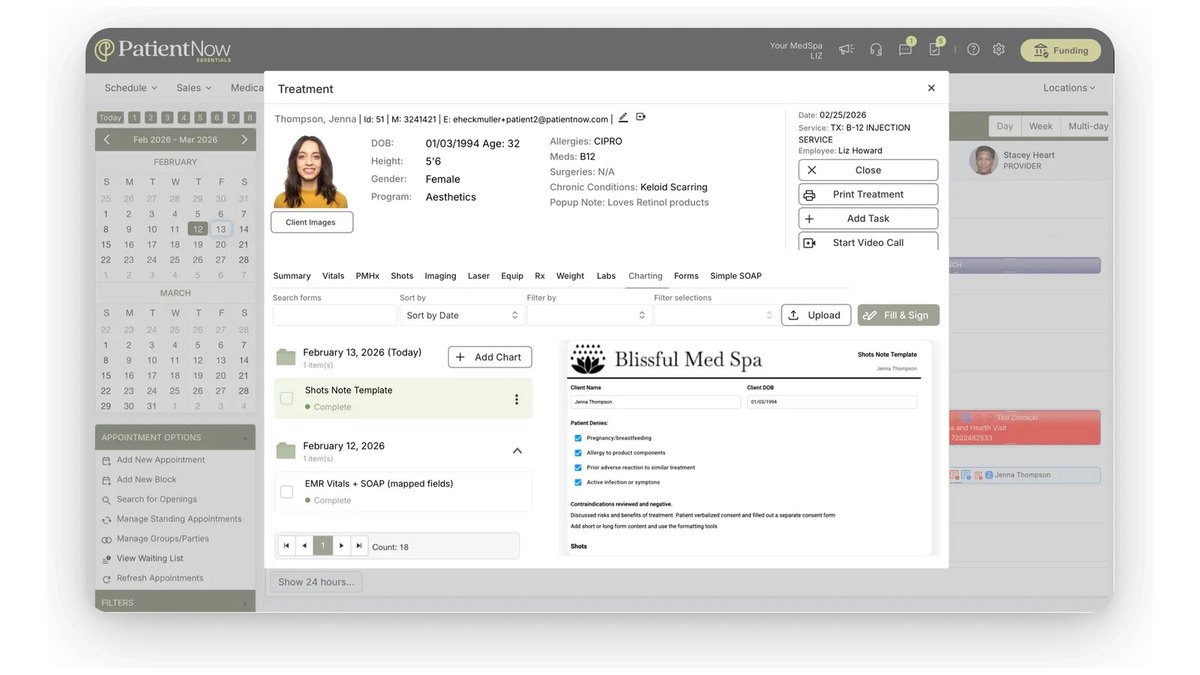Click the megaphone announcements icon in header
Viewport: 1200px width, 675px height.
click(x=846, y=49)
